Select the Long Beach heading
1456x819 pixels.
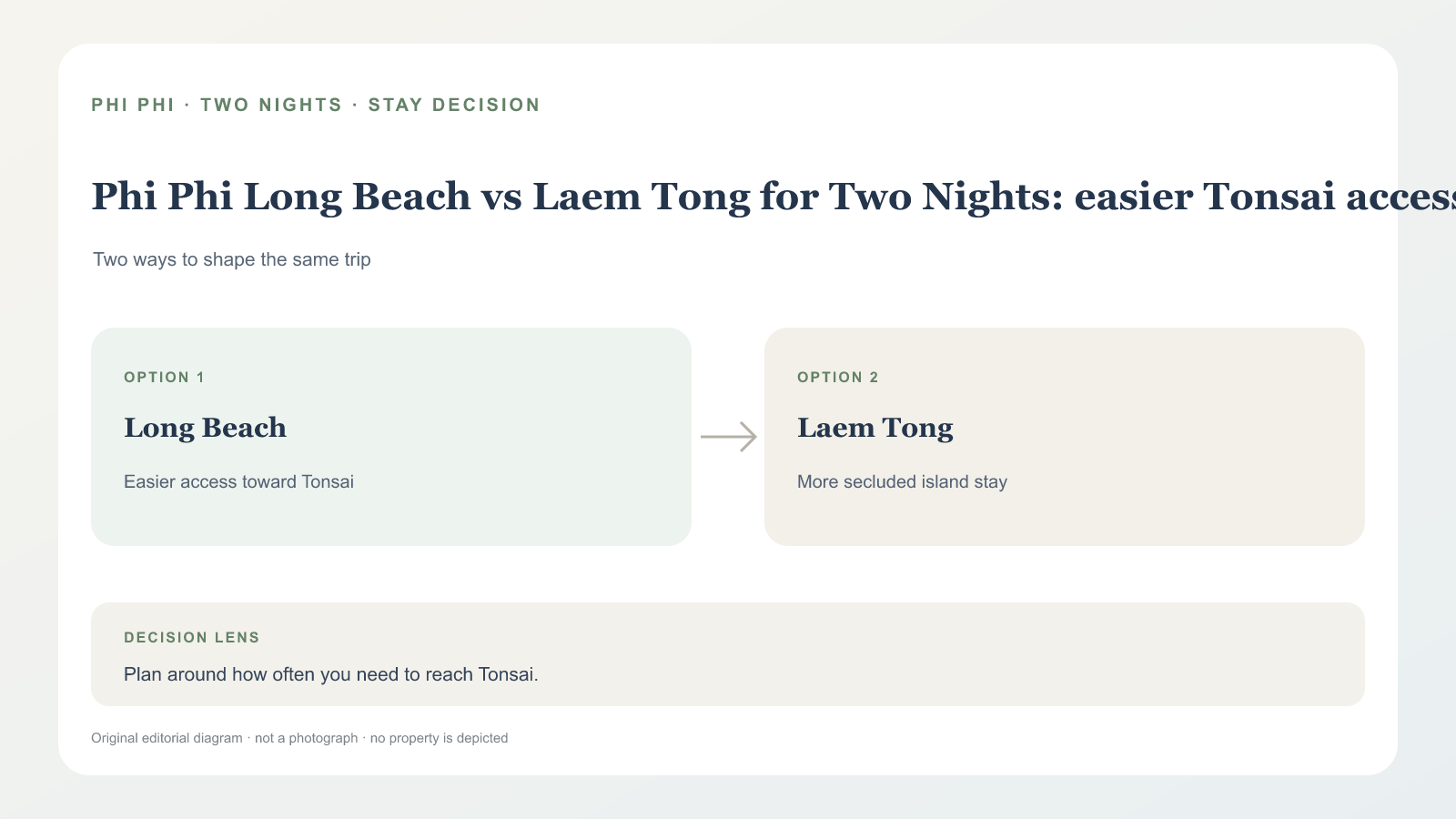point(205,428)
